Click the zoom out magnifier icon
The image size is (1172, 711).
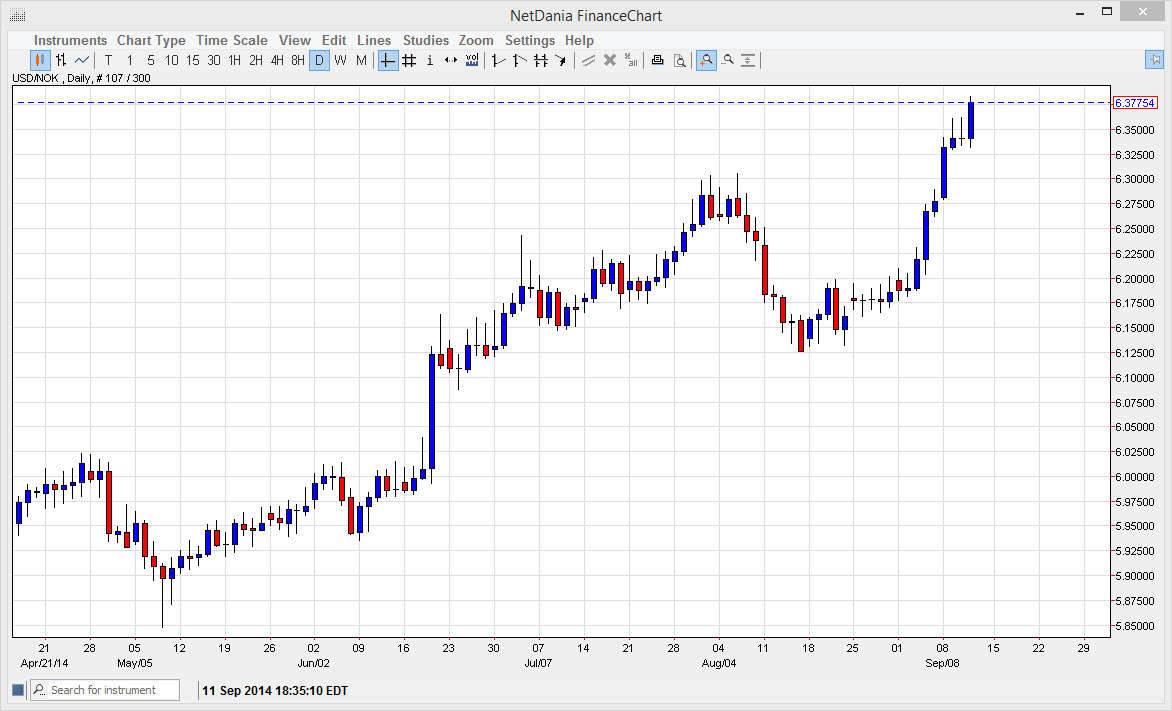729,60
